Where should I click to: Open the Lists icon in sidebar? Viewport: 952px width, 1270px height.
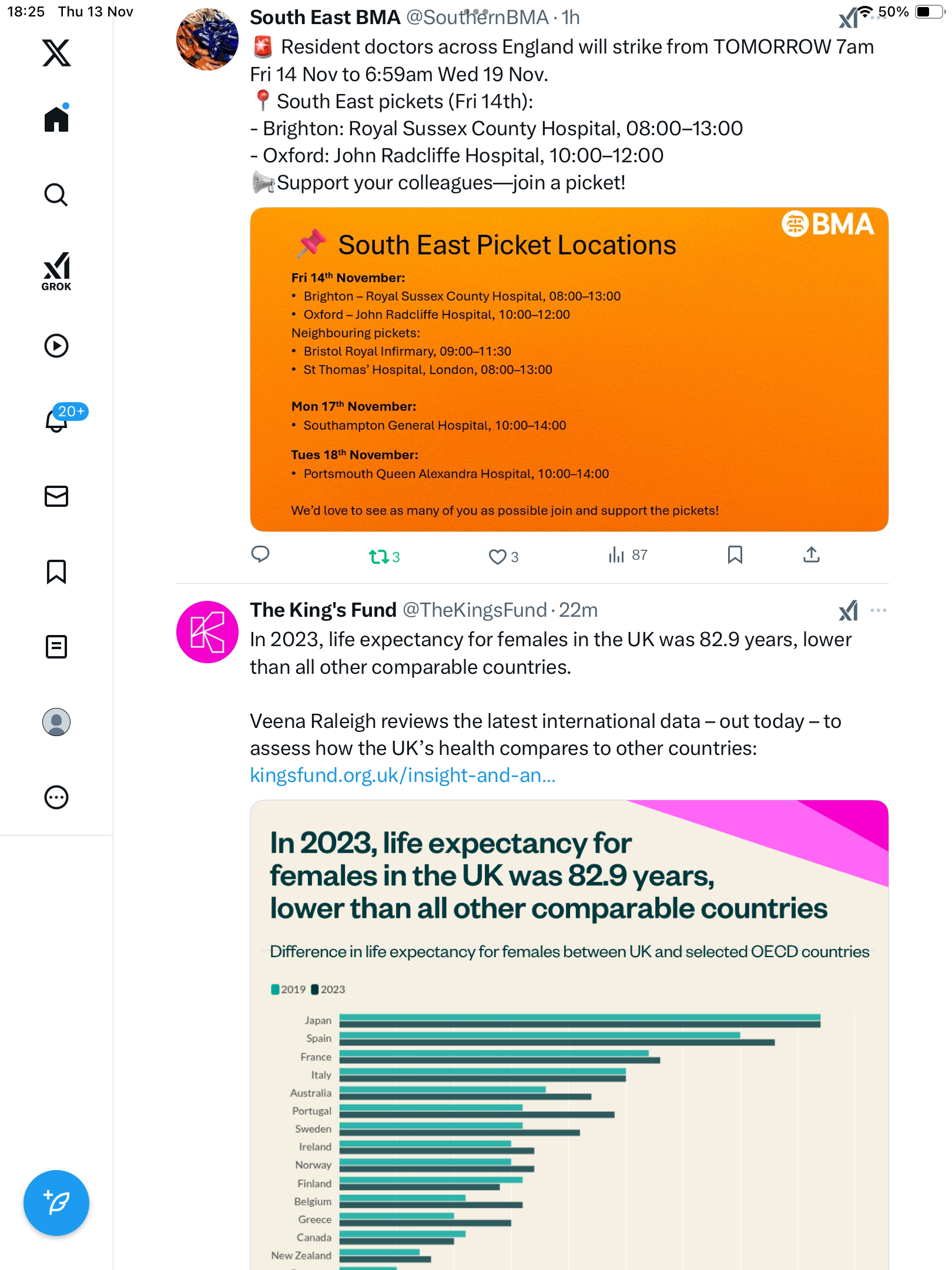[x=56, y=647]
